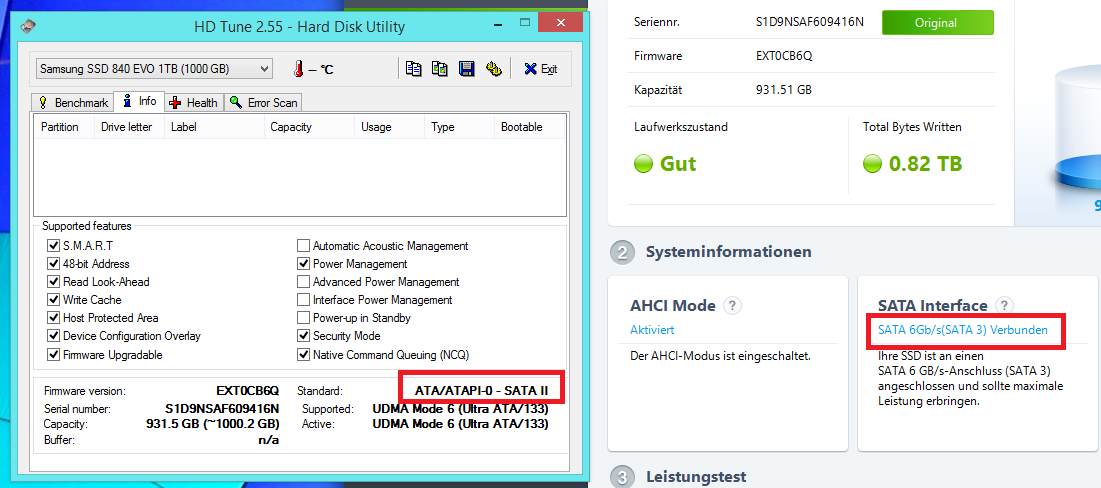This screenshot has width=1101, height=488.
Task: Click the ATA/ATAPI-0 - SATA II standard value
Action: pyautogui.click(x=482, y=391)
